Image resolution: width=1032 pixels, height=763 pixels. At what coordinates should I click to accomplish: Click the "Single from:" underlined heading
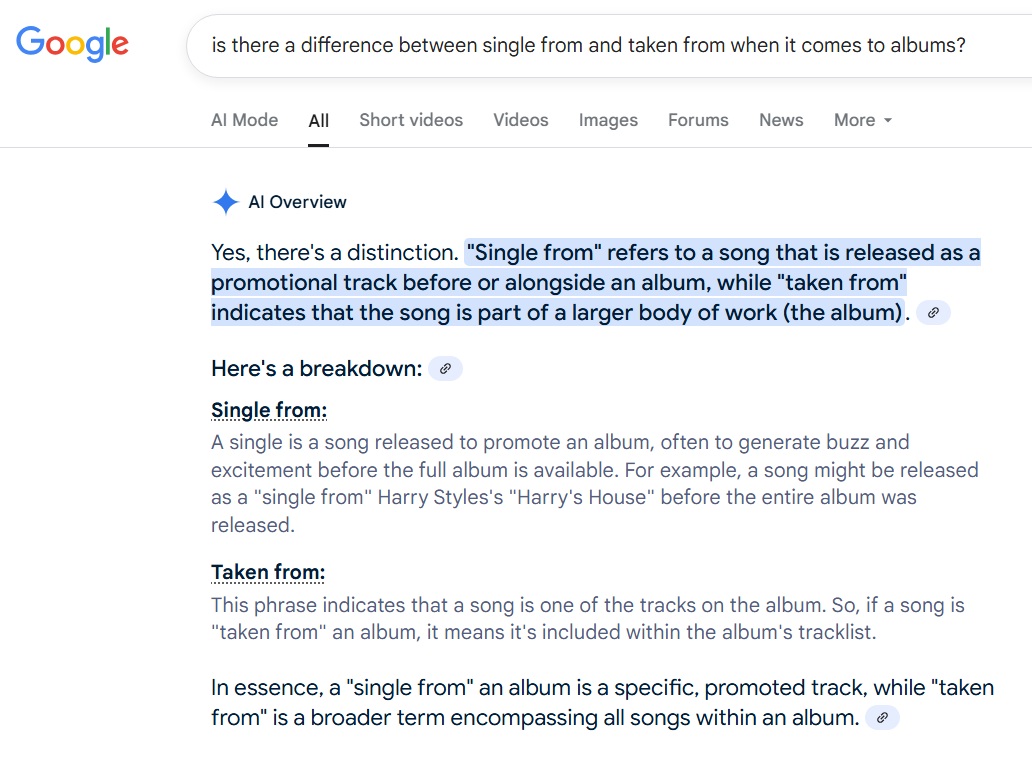[x=269, y=411]
